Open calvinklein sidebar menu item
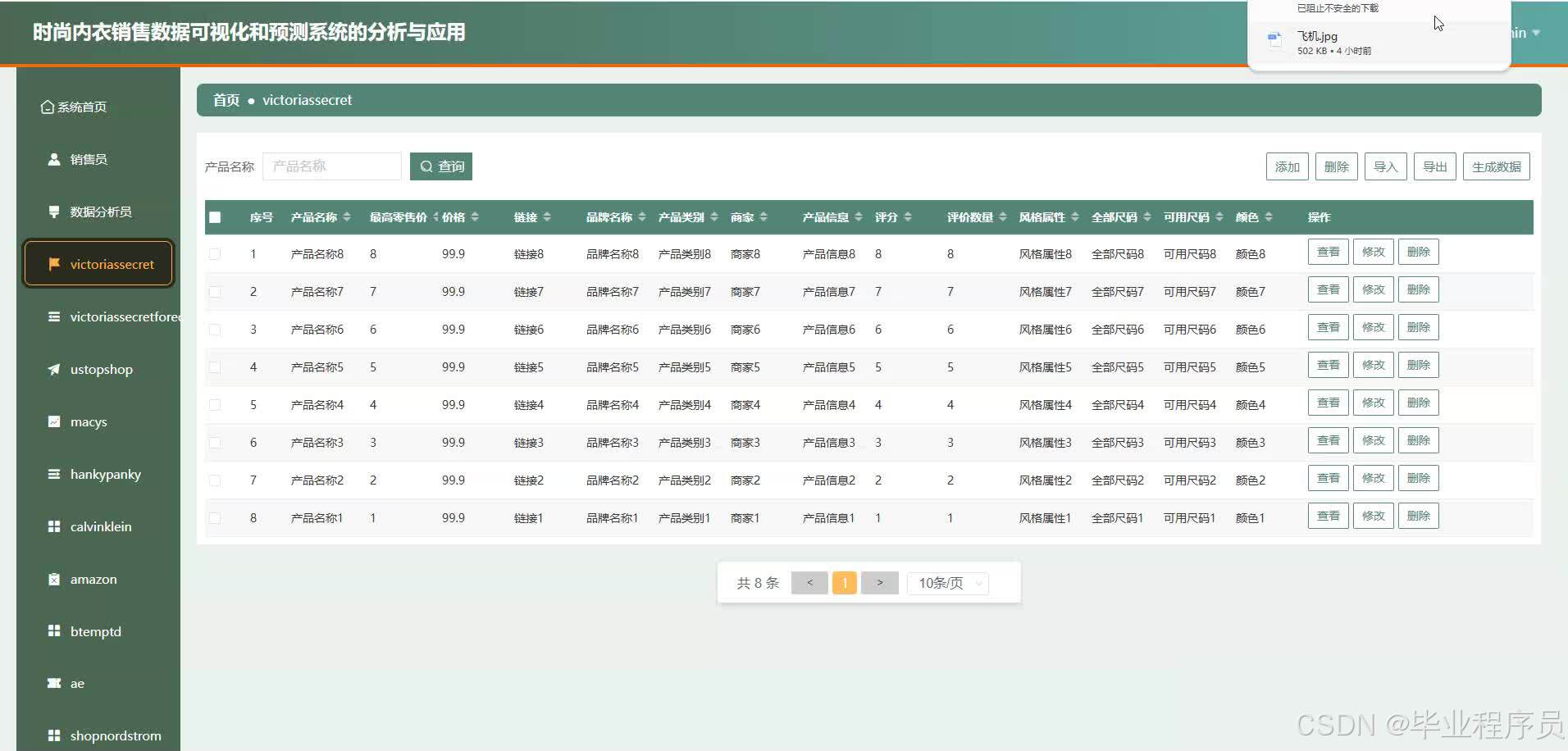Viewport: 1568px width, 751px height. click(x=98, y=526)
